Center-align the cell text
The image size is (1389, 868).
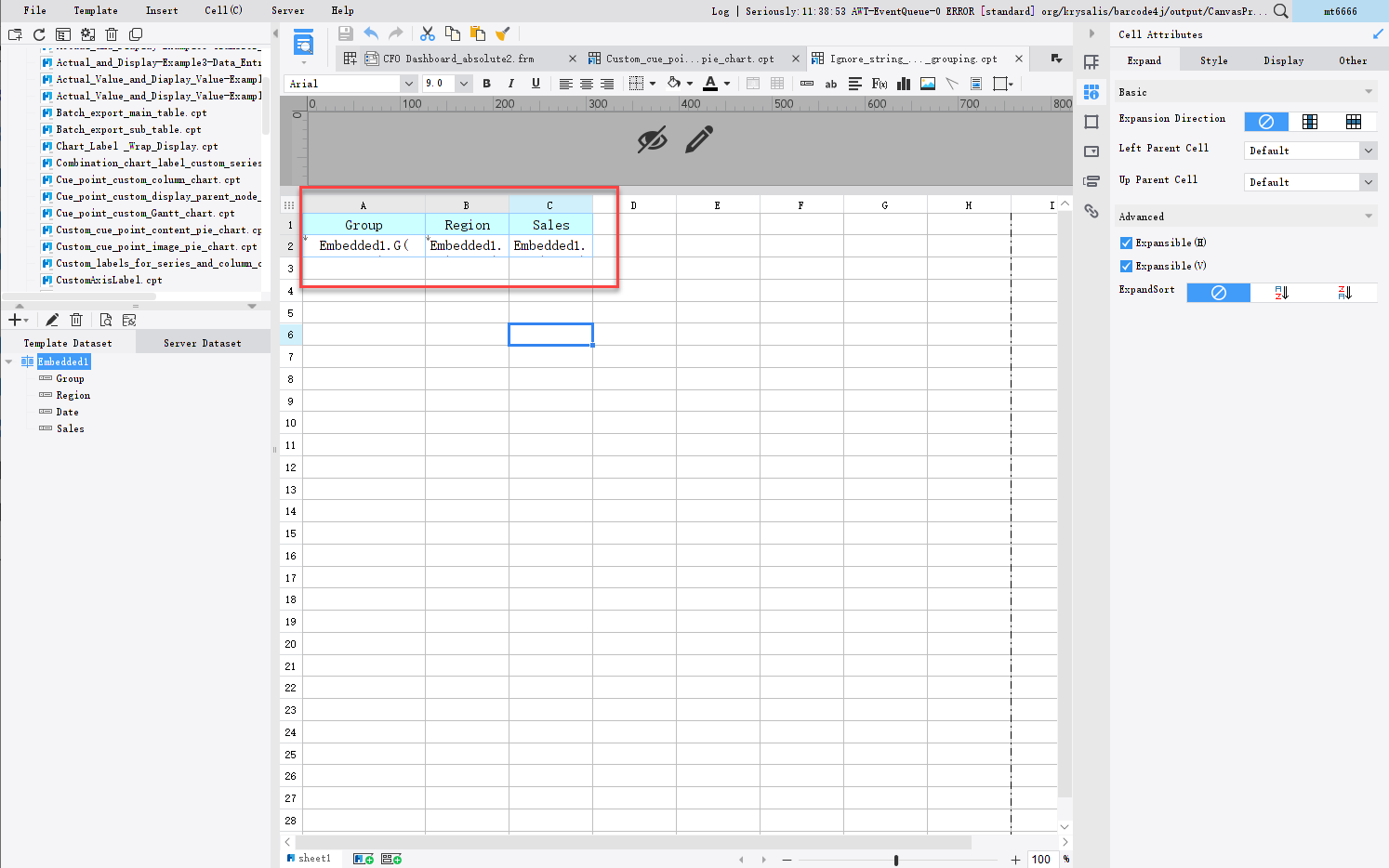coord(587,84)
